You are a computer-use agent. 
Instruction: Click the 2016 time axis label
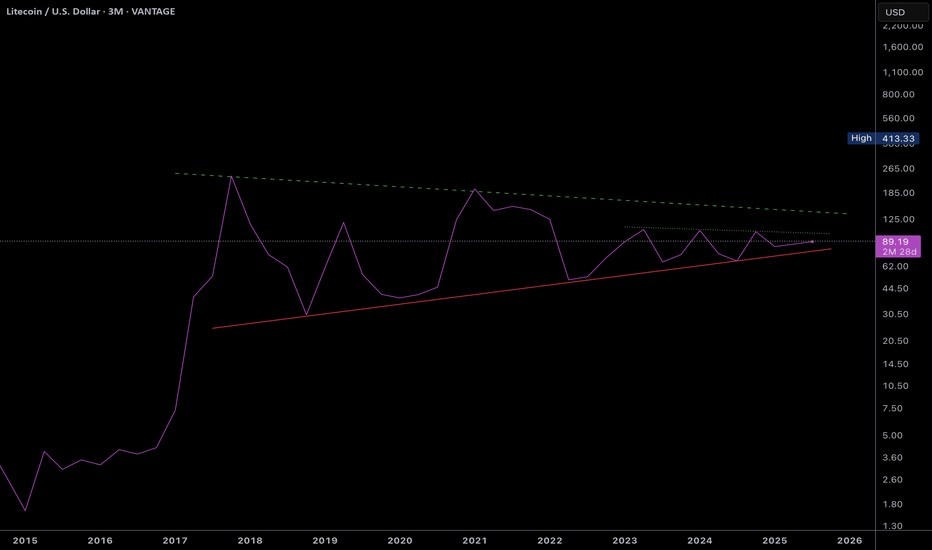tap(100, 540)
